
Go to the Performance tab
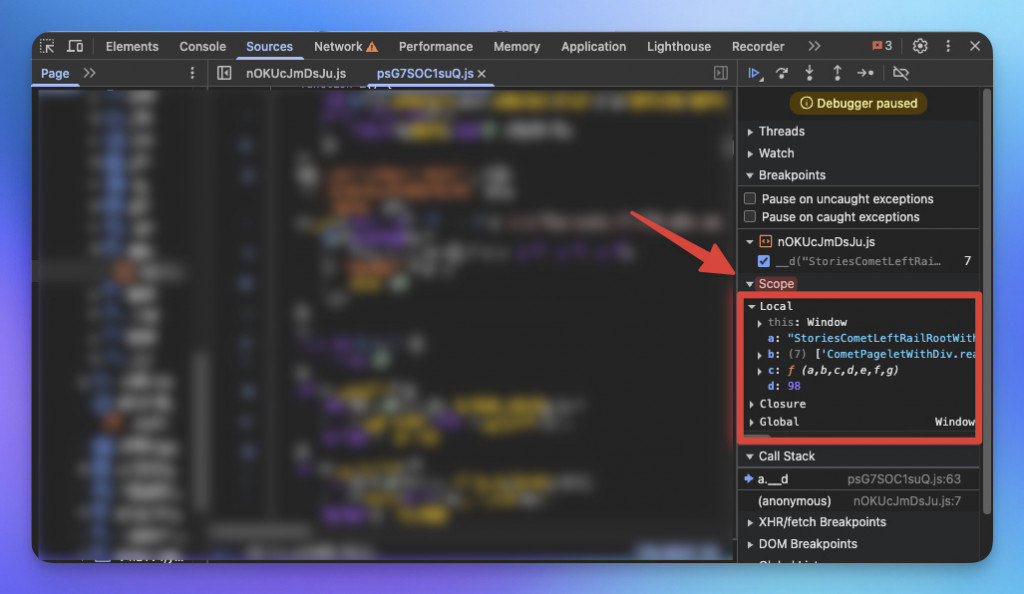436,46
